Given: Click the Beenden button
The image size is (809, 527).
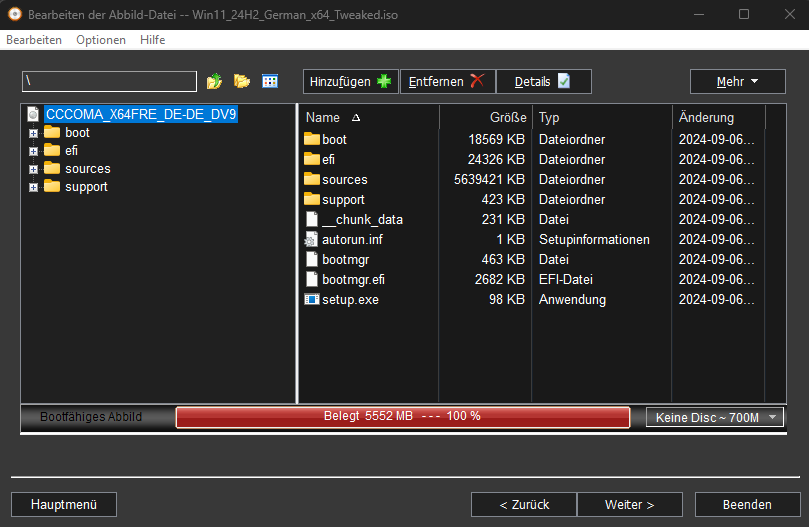Looking at the screenshot, I should point(748,504).
